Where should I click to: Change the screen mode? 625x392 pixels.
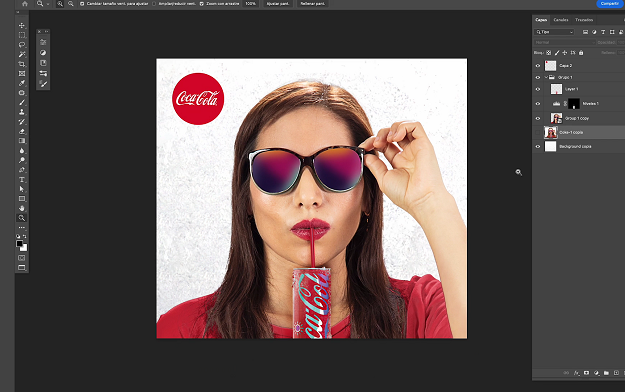[x=22, y=268]
